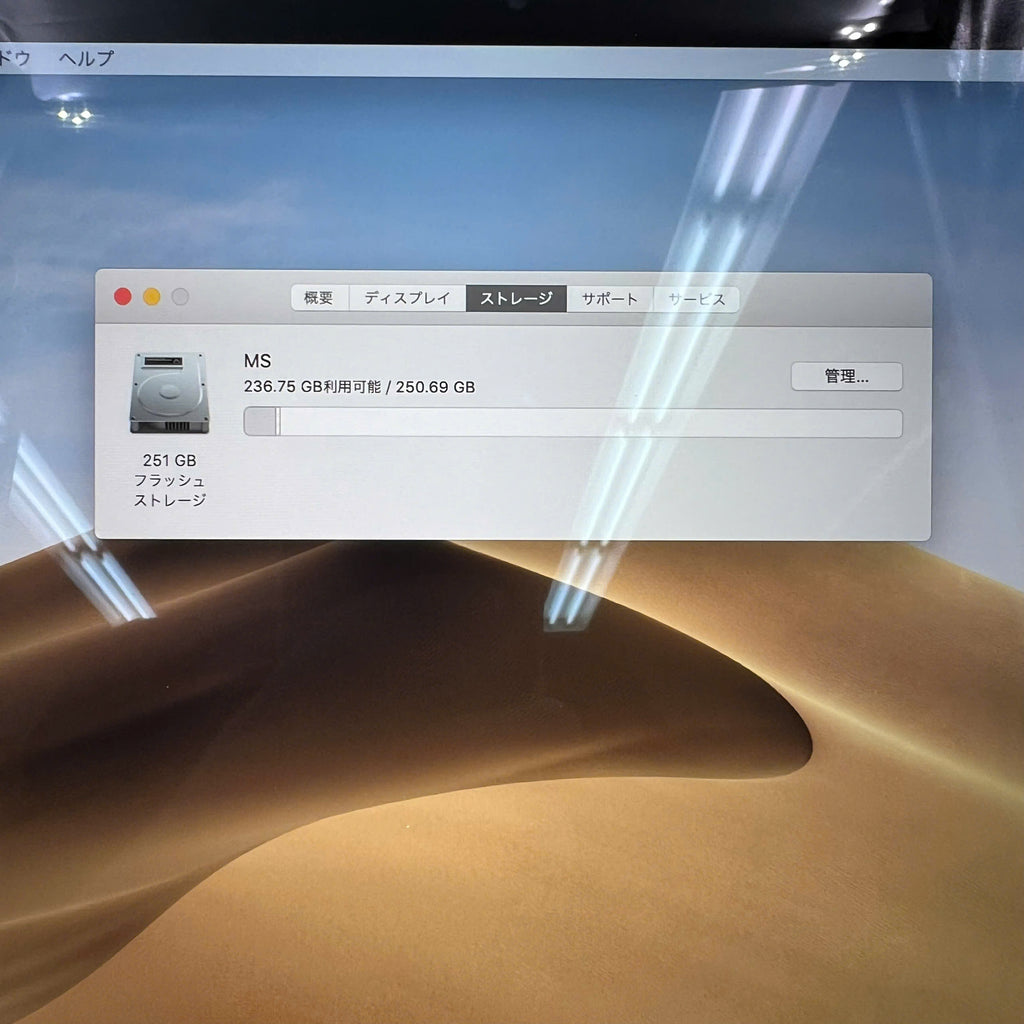Screen dimensions: 1024x1024
Task: Open the サービス tab
Action: (x=696, y=300)
